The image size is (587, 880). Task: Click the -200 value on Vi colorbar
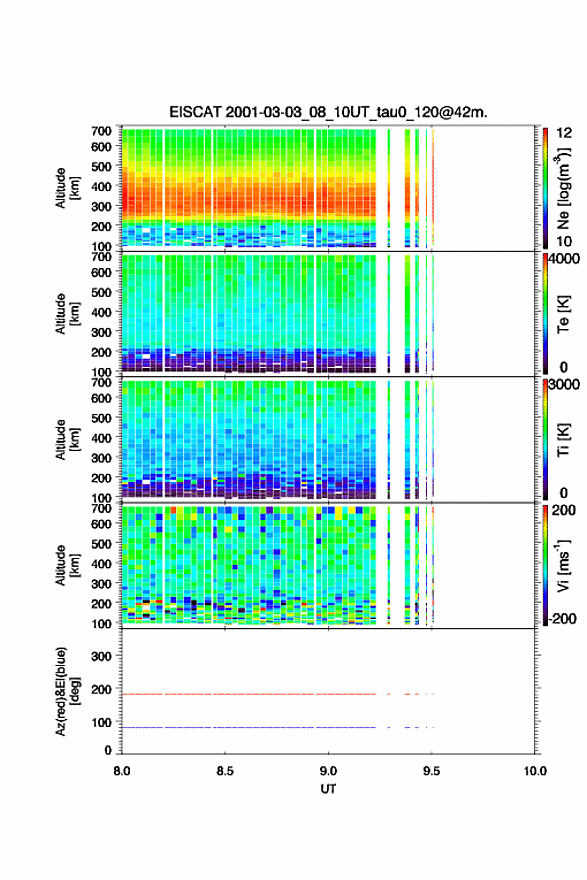pyautogui.click(x=563, y=619)
